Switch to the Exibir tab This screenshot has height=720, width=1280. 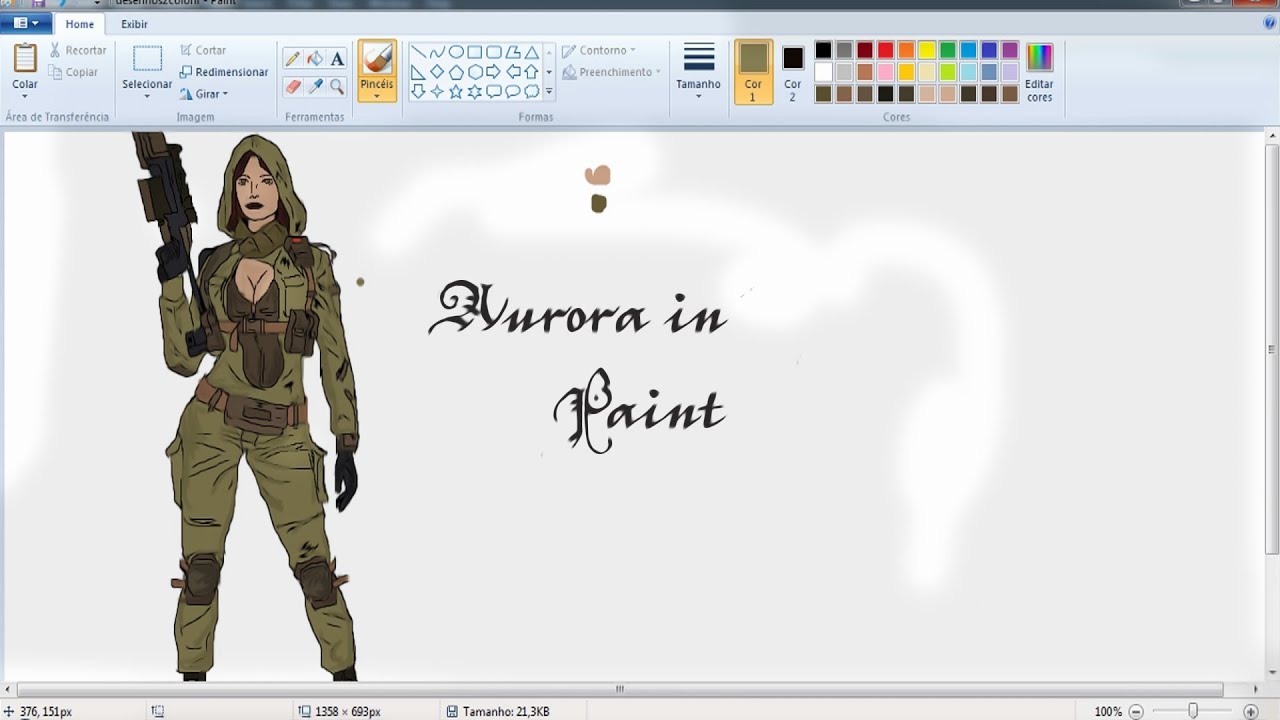point(134,24)
